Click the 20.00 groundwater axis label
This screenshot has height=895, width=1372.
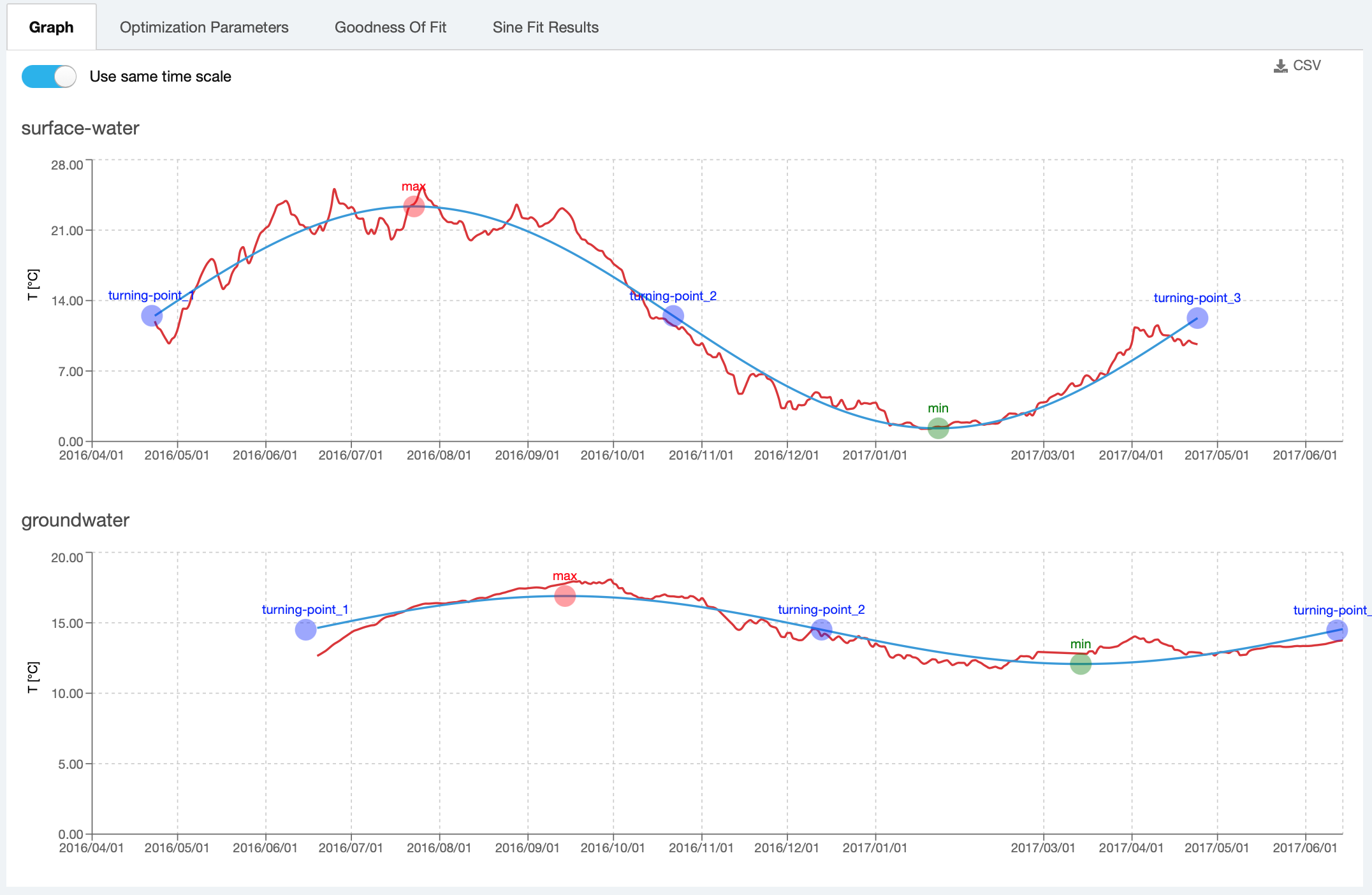[67, 558]
